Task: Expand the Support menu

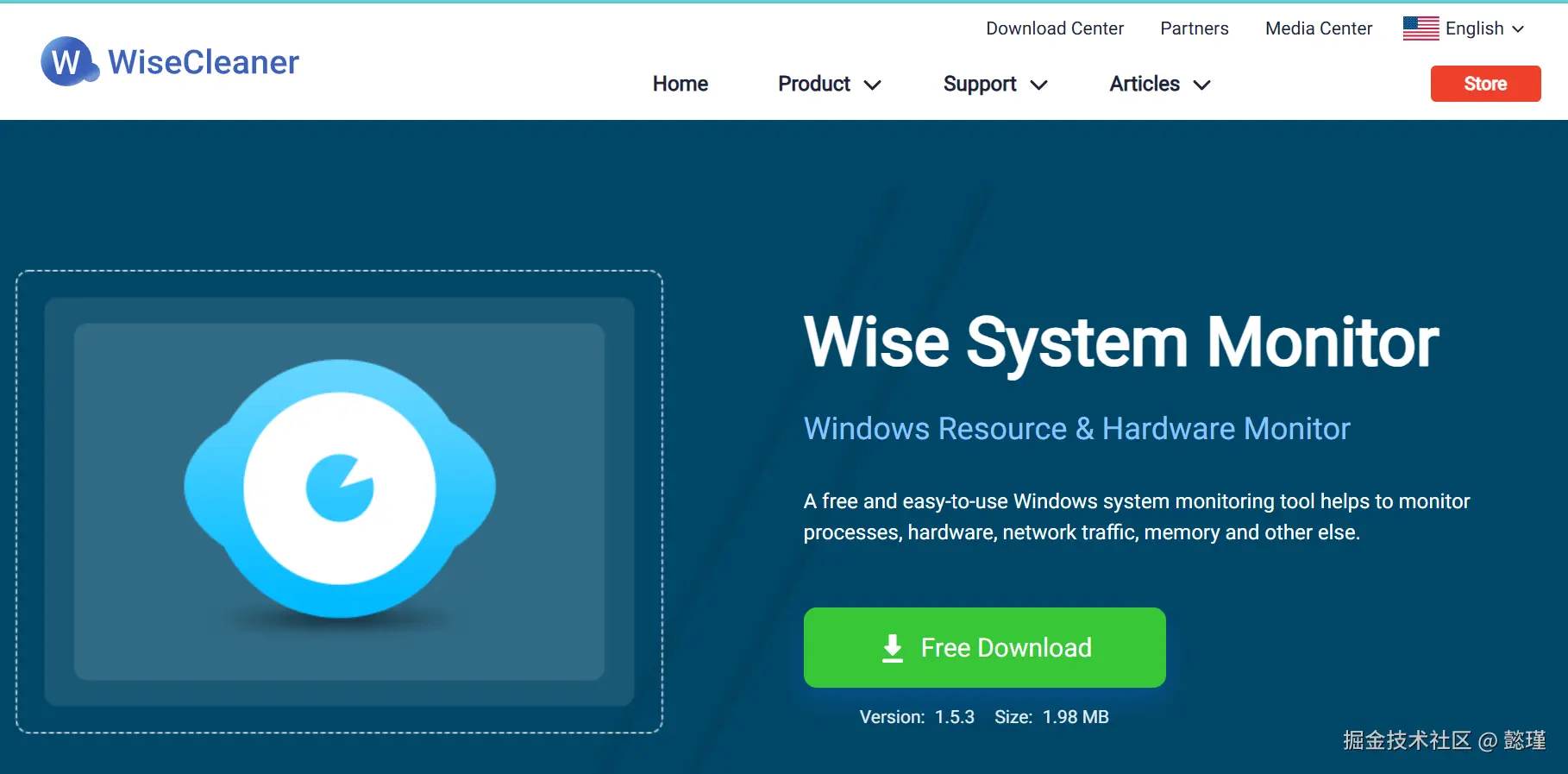Action: pyautogui.click(x=995, y=84)
